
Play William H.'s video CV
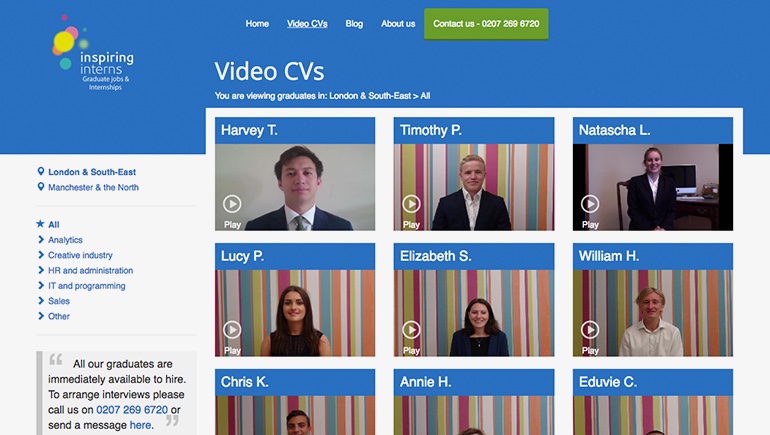[590, 330]
